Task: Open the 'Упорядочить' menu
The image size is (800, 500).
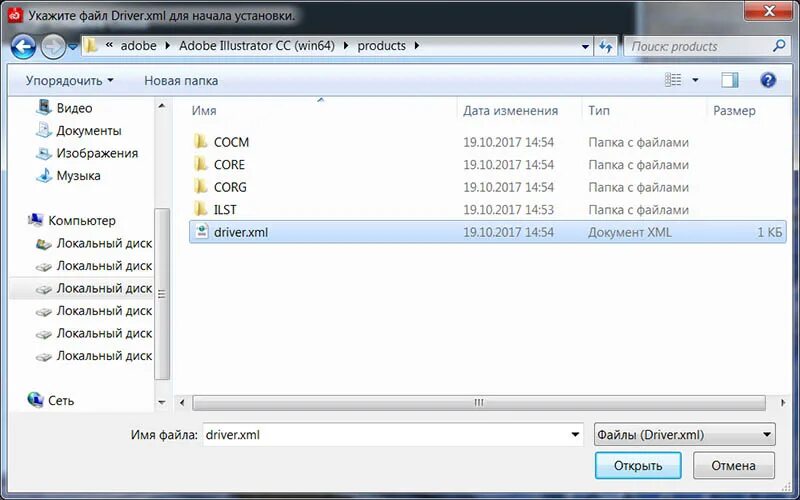Action: pyautogui.click(x=69, y=81)
